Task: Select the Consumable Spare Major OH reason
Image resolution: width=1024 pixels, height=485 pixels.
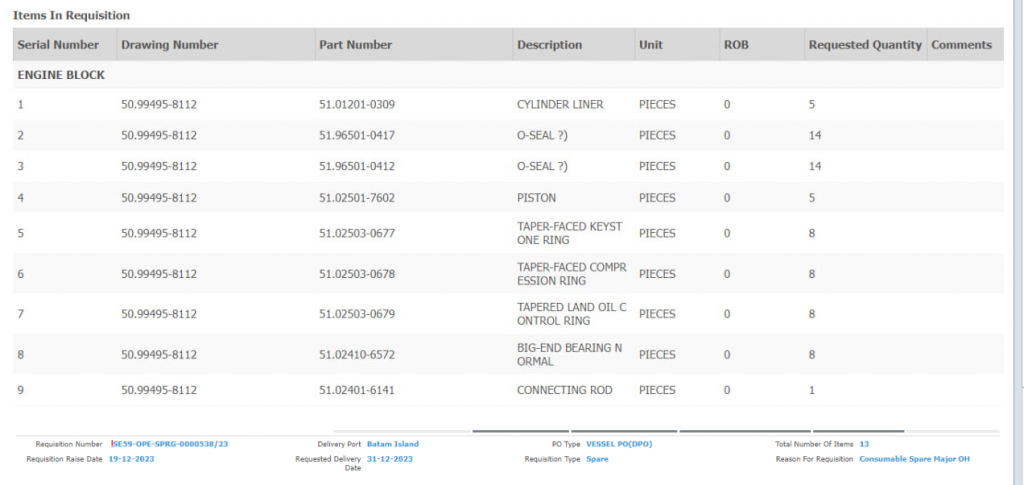Action: [x=914, y=459]
